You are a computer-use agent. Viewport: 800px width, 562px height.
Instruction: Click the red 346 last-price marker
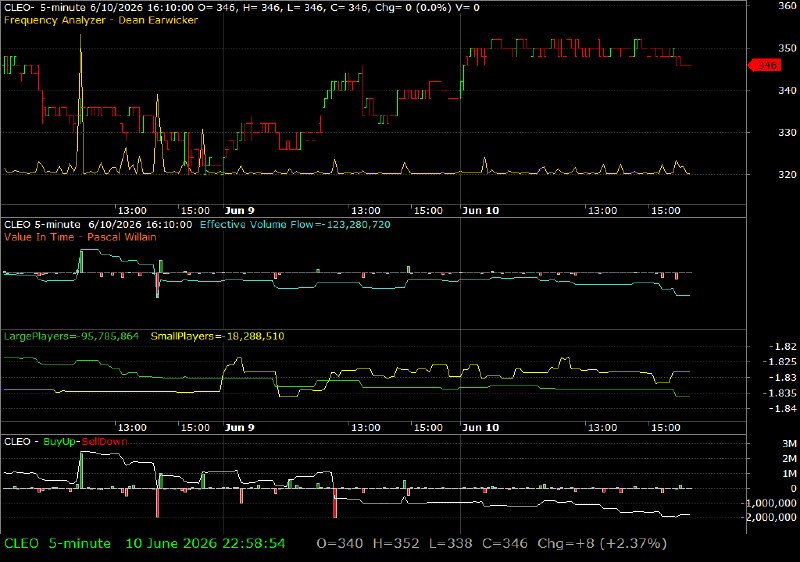764,65
